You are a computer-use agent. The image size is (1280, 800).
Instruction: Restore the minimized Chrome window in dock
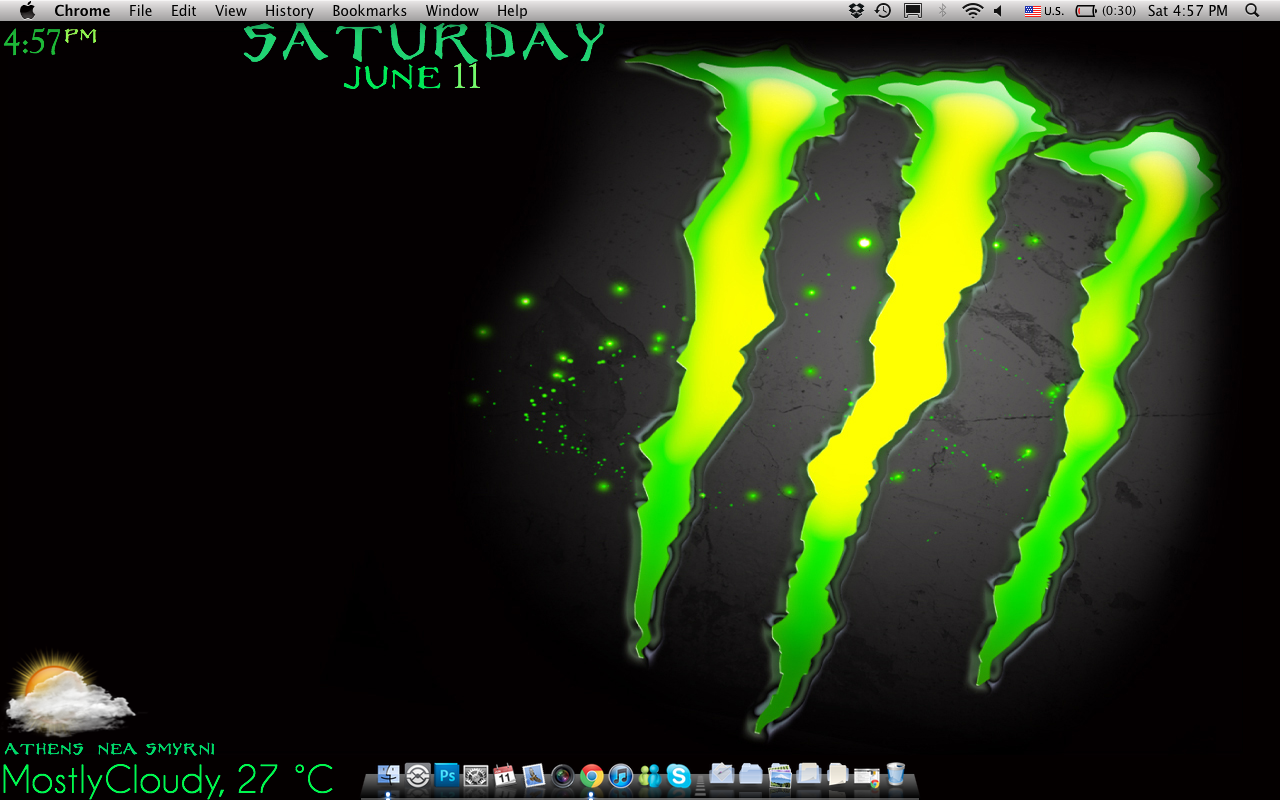867,777
